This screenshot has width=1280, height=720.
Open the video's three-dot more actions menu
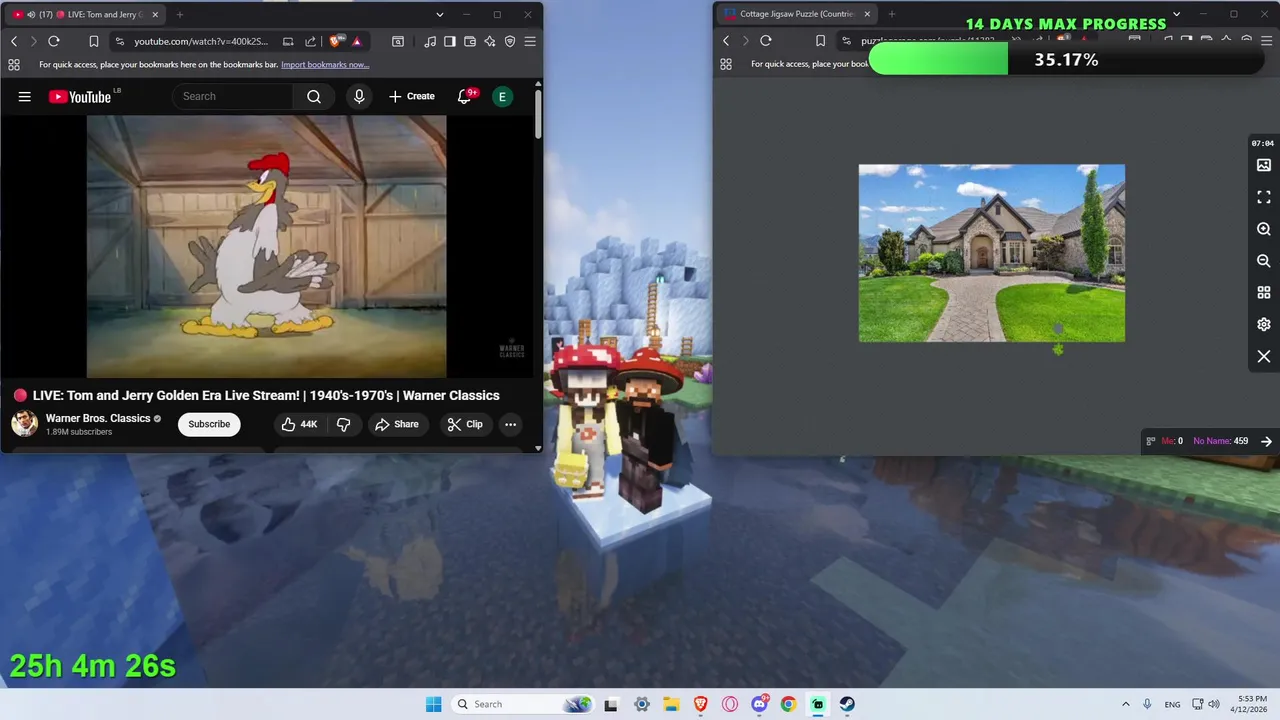(x=510, y=424)
